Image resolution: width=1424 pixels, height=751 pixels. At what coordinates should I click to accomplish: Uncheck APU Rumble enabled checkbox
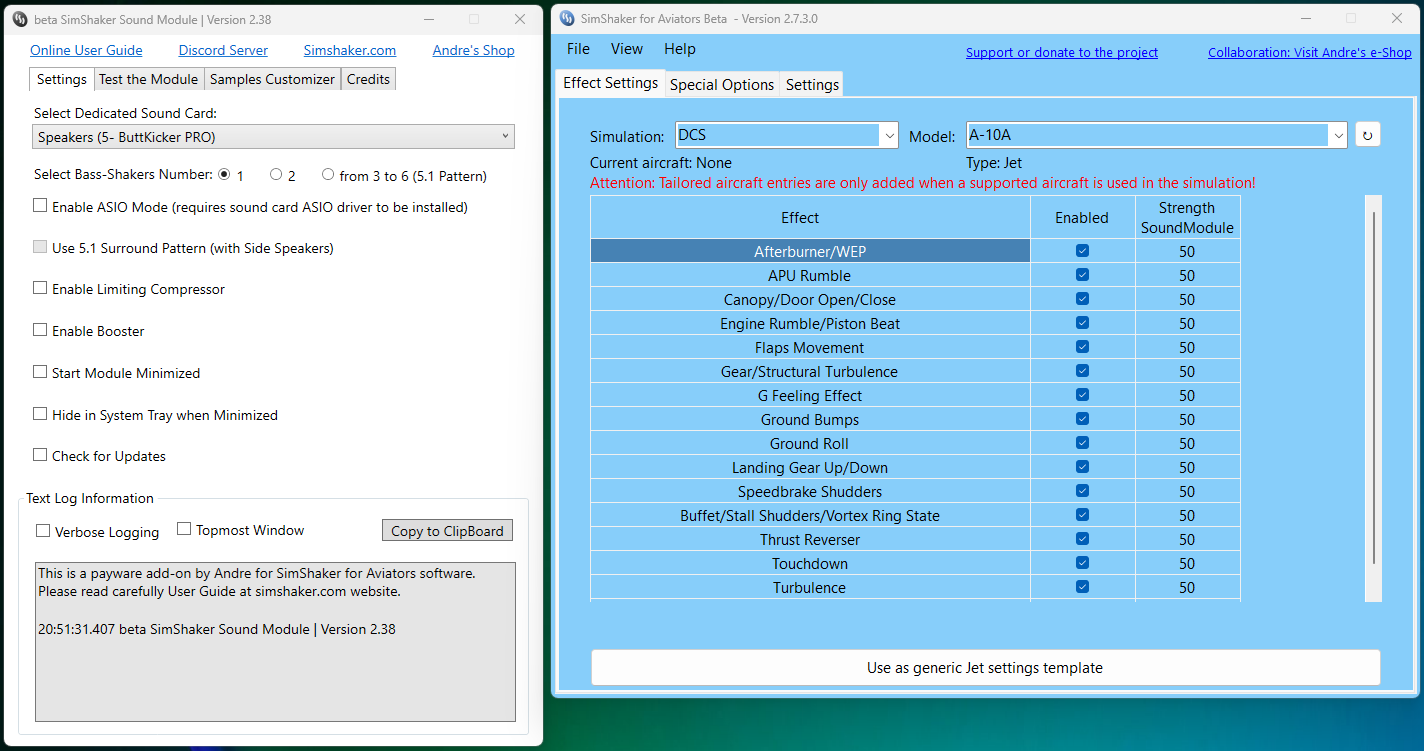[1082, 275]
